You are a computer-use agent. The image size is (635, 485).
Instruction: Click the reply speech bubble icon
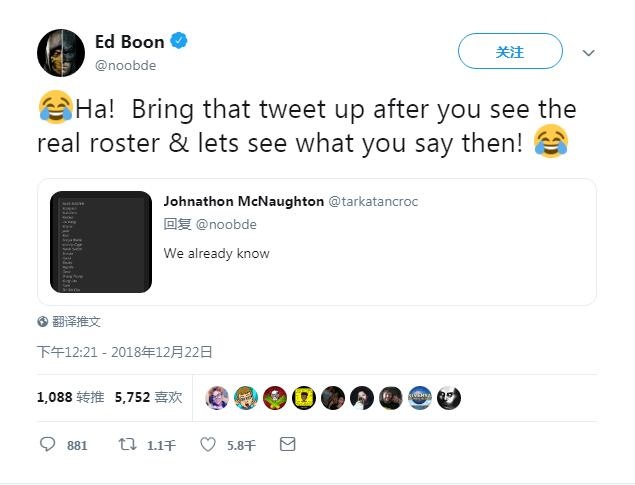pos(47,445)
